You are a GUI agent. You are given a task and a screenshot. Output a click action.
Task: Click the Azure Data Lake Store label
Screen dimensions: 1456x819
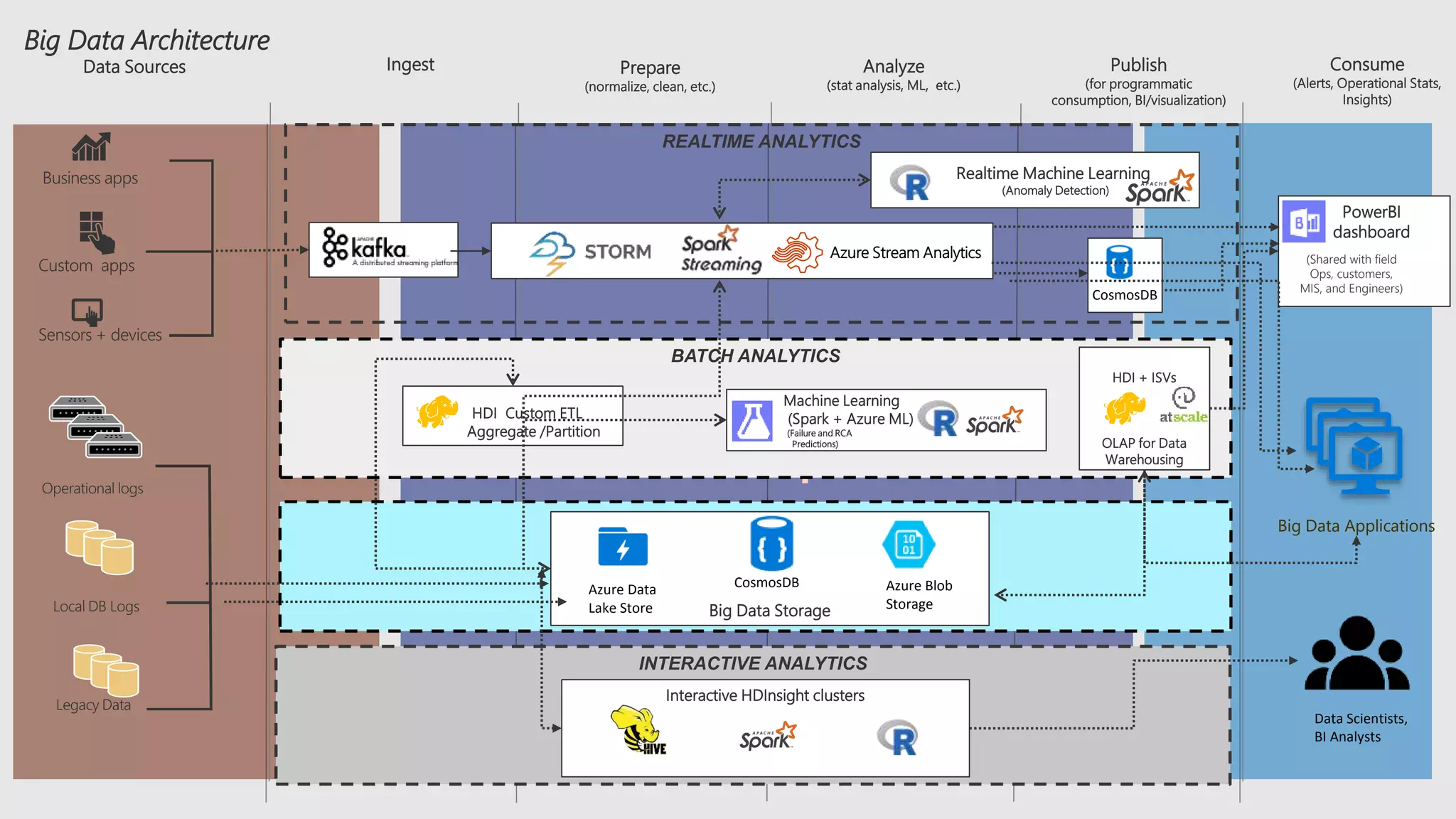[622, 599]
